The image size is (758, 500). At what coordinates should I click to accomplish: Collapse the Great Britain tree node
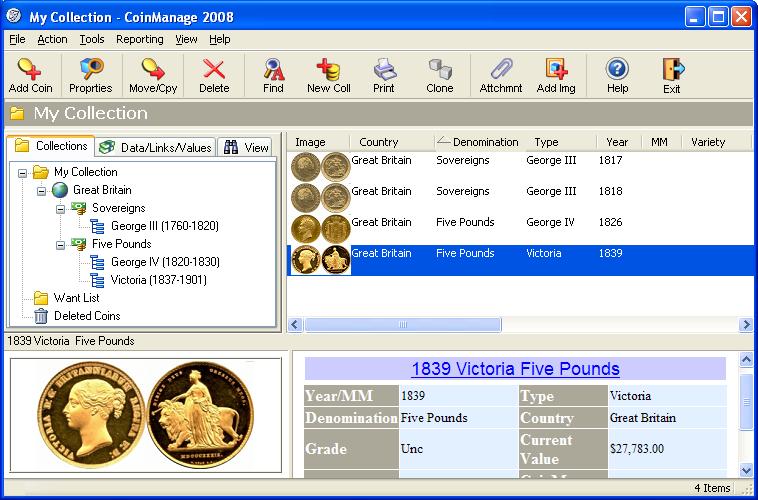pos(42,191)
